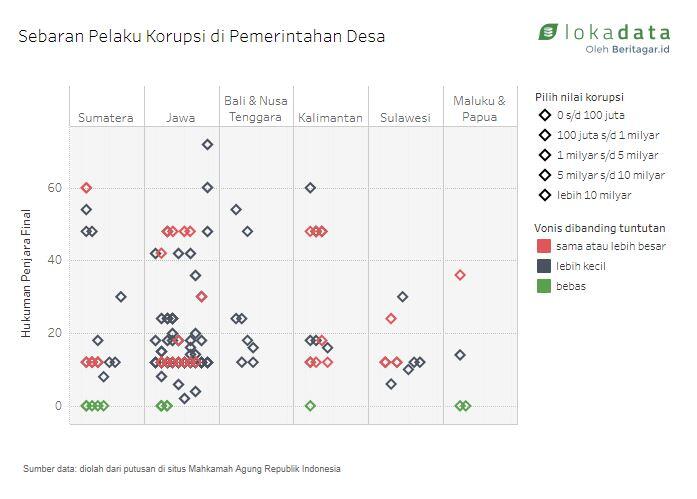This screenshot has height=499, width=697.
Task: Click the "Bali & Nusa Tenggara" column header
Action: [256, 109]
